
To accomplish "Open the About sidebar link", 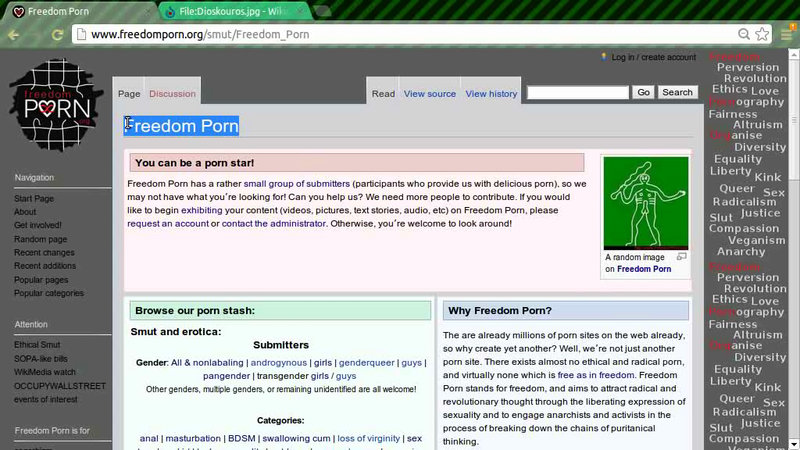I will [25, 212].
